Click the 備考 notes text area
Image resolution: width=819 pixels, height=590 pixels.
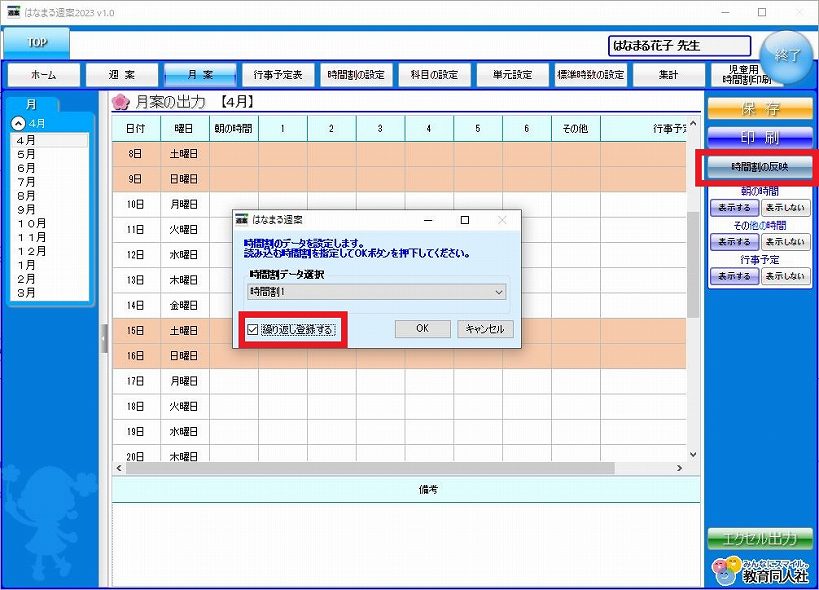(406, 545)
